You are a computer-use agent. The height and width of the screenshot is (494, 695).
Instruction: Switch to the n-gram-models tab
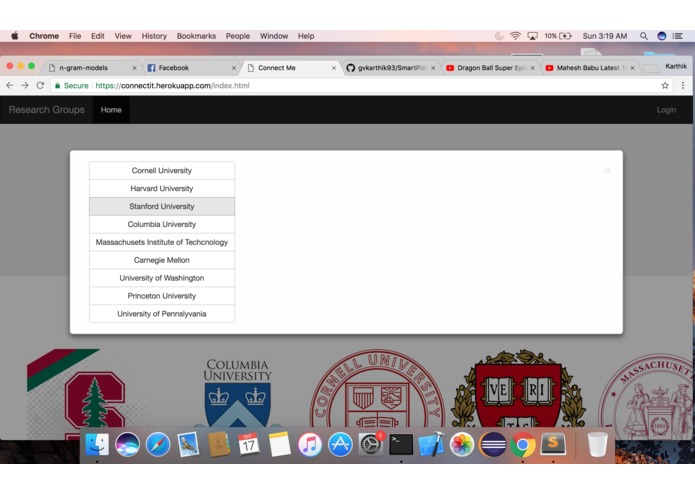click(91, 68)
